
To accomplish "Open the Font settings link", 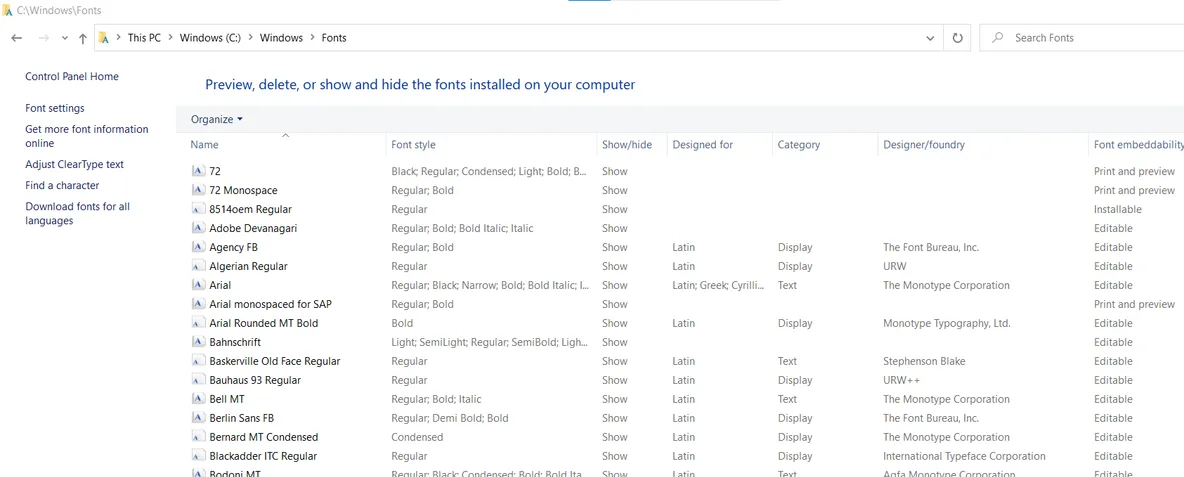I will (55, 108).
